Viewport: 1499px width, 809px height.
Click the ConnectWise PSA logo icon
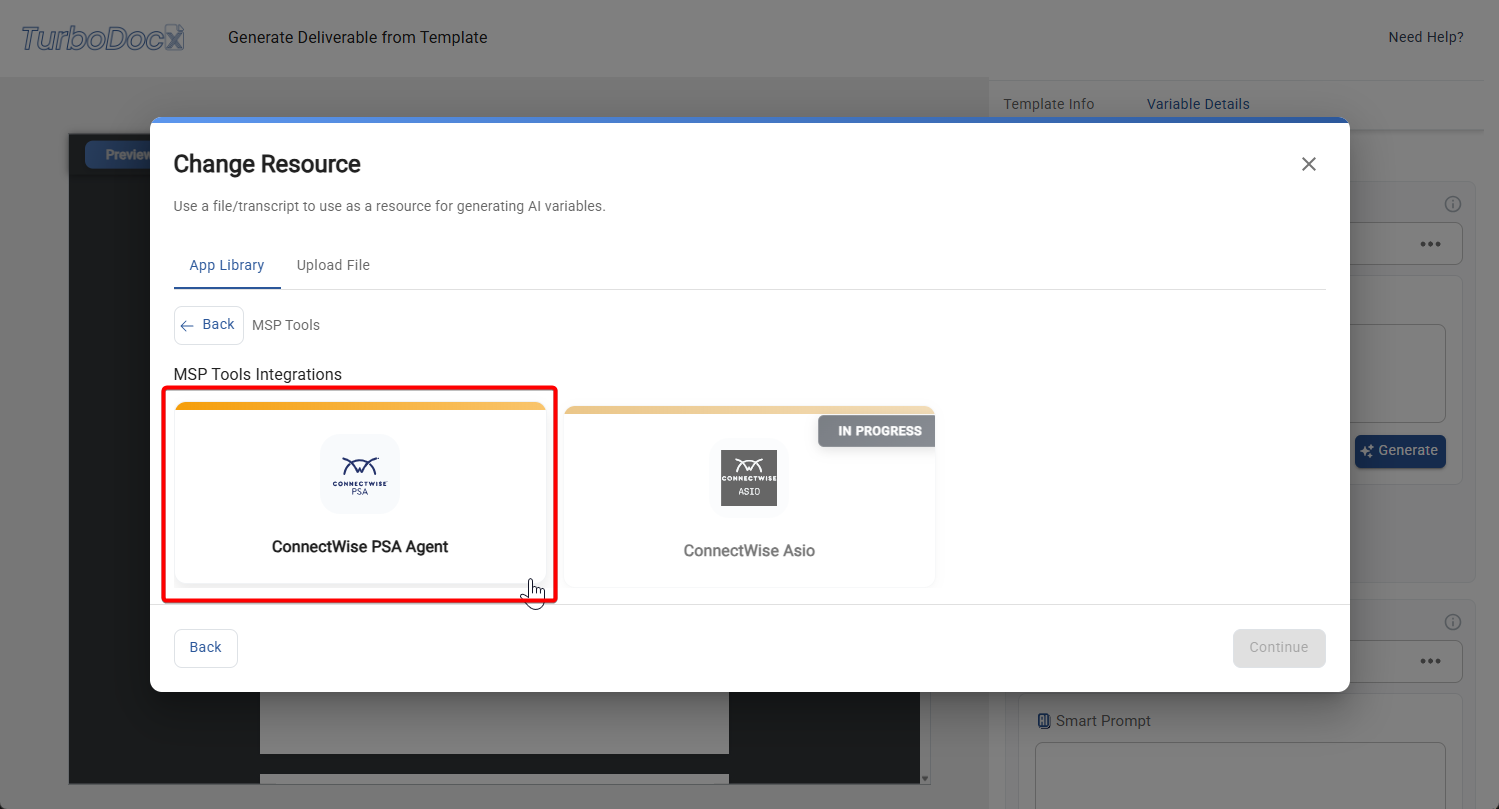[x=360, y=474]
